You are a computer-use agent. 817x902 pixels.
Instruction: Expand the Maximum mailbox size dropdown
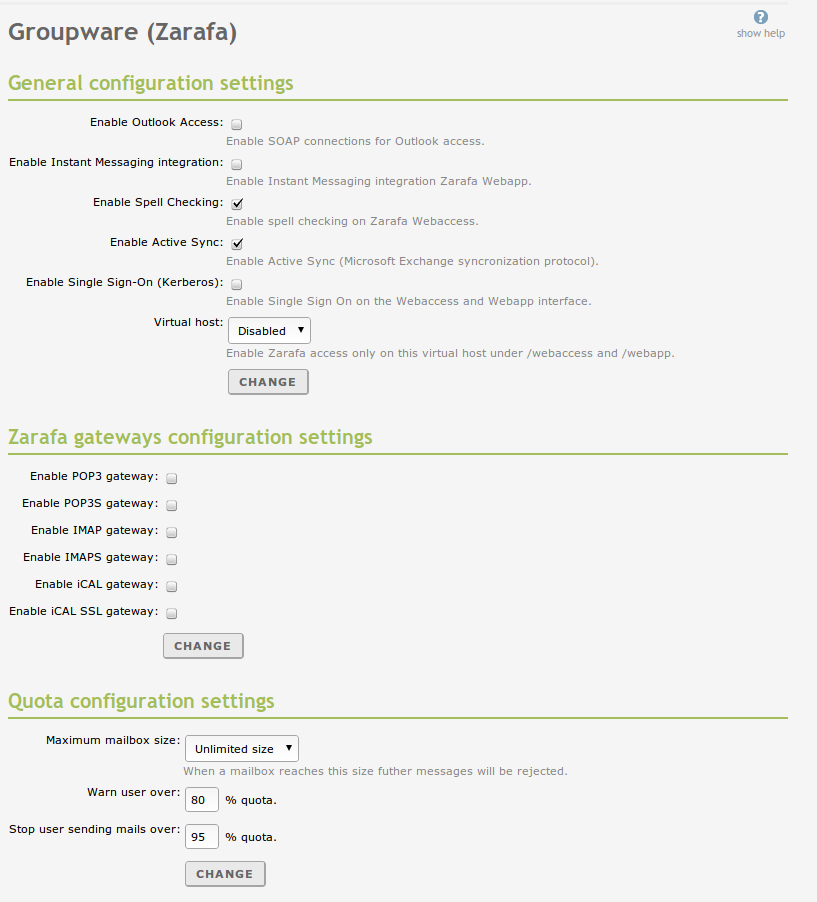(242, 749)
